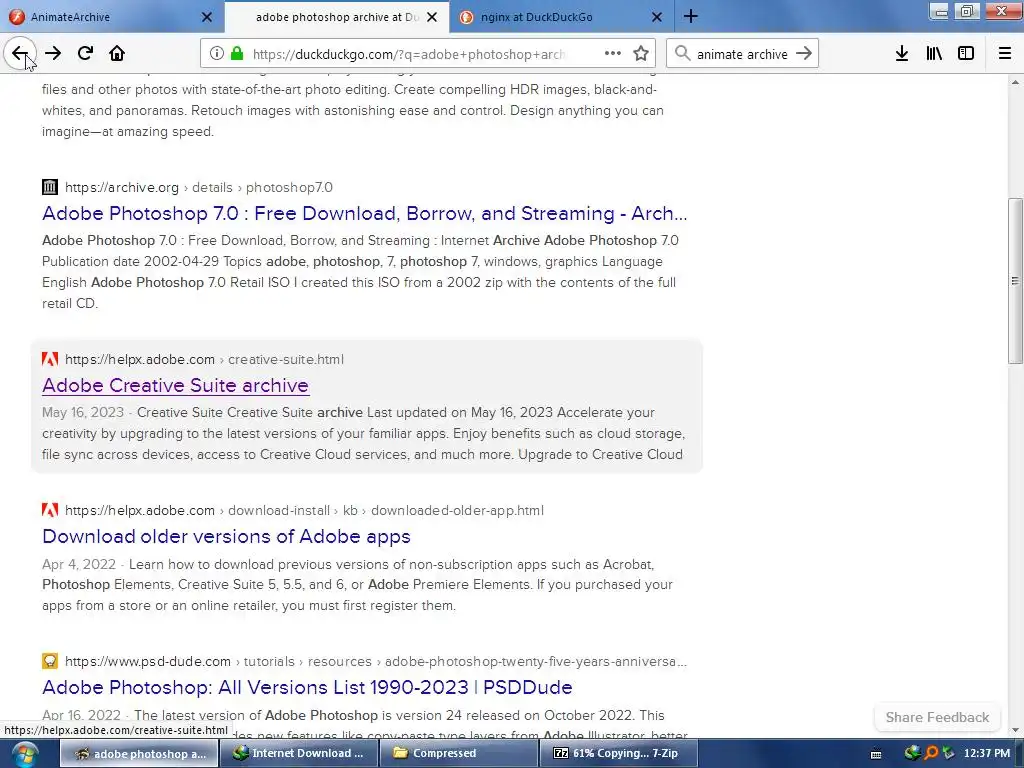Open the Library bookshelf icon
Screen dimensions: 1024x768
(934, 54)
